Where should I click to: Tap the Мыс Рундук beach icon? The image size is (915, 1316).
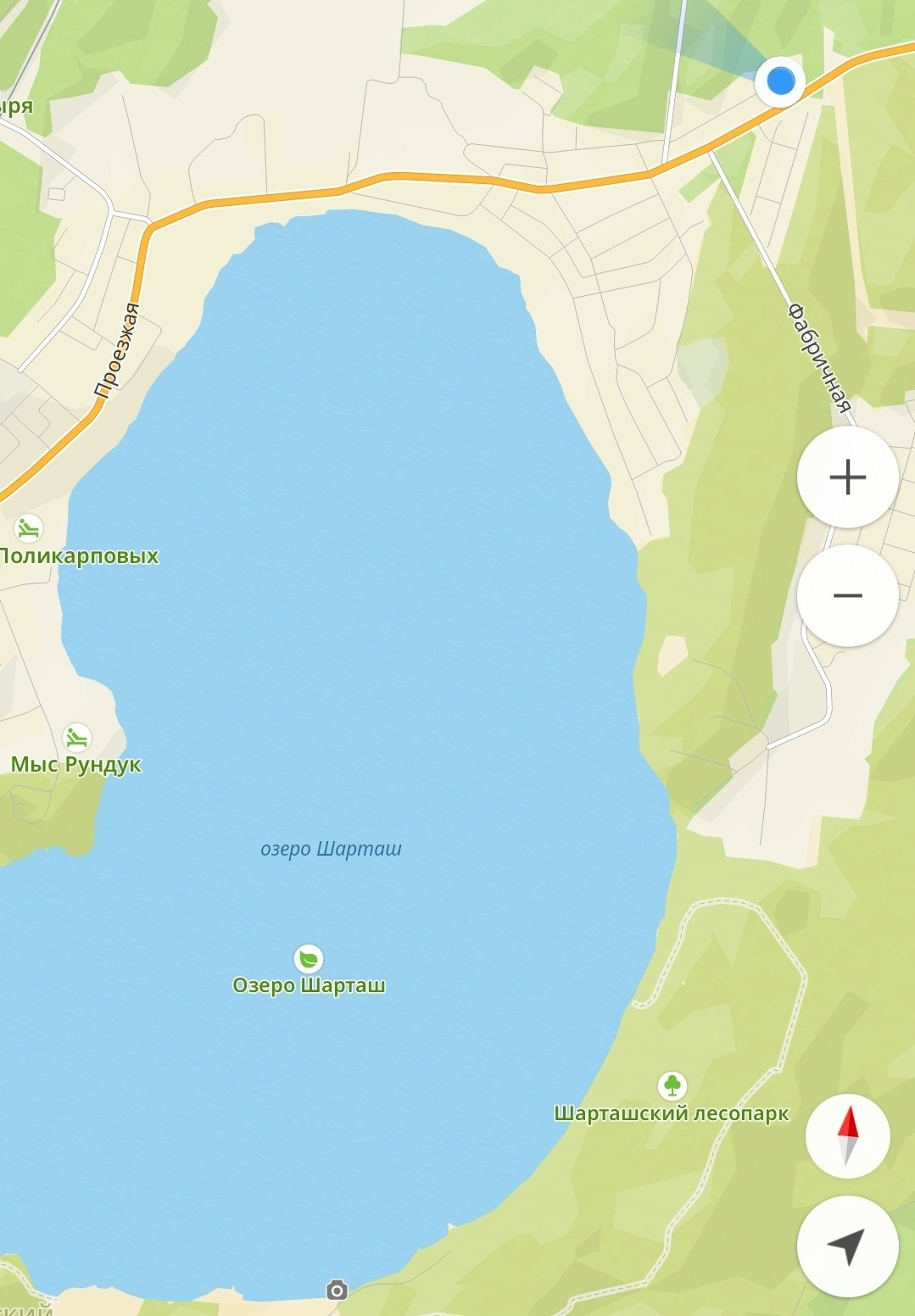[x=77, y=738]
